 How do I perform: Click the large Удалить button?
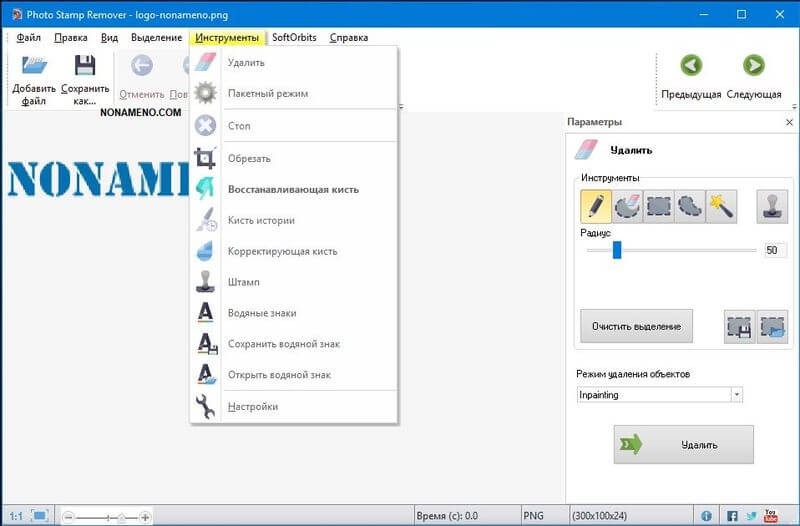click(x=684, y=444)
